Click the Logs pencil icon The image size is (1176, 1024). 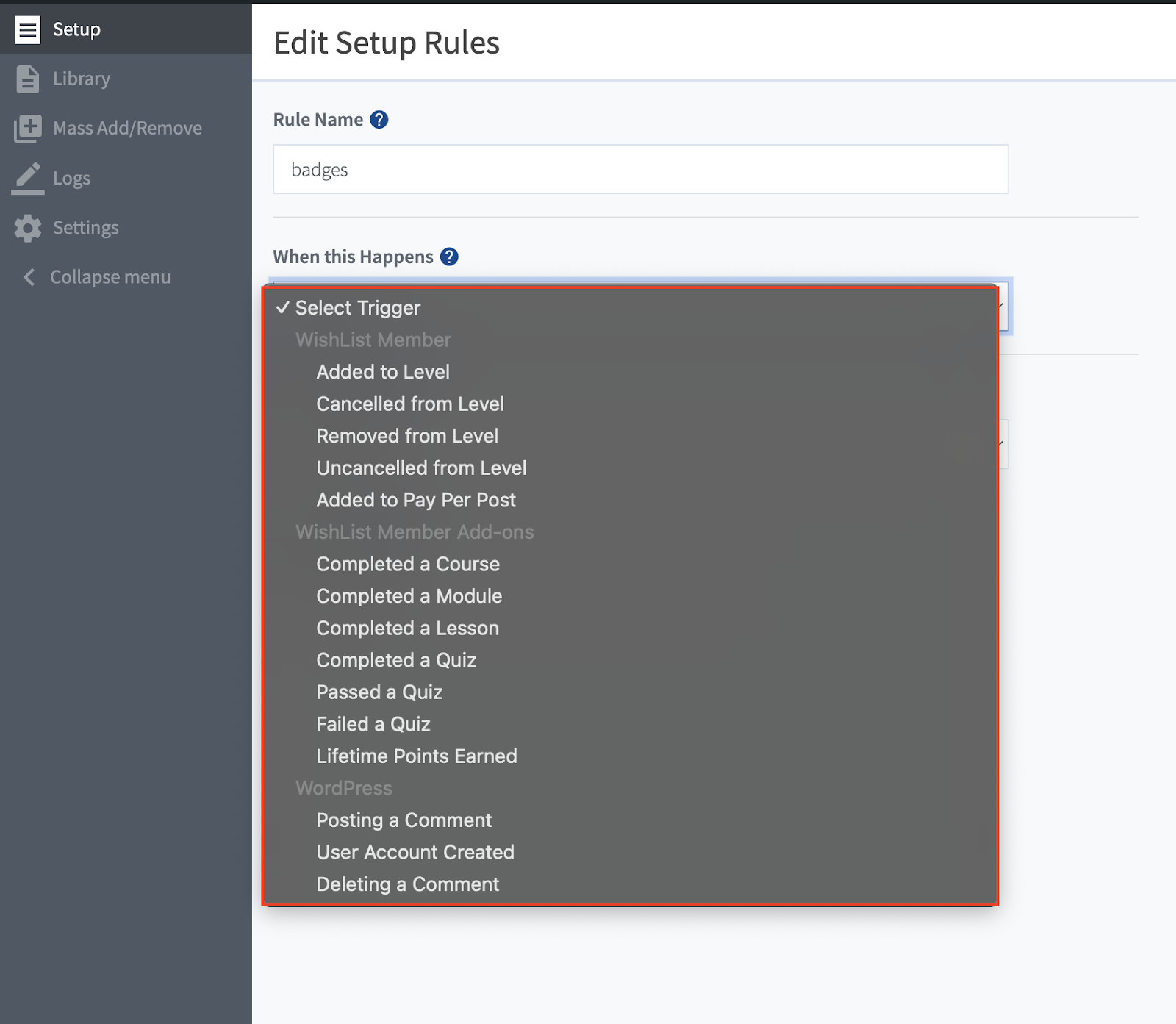tap(28, 178)
